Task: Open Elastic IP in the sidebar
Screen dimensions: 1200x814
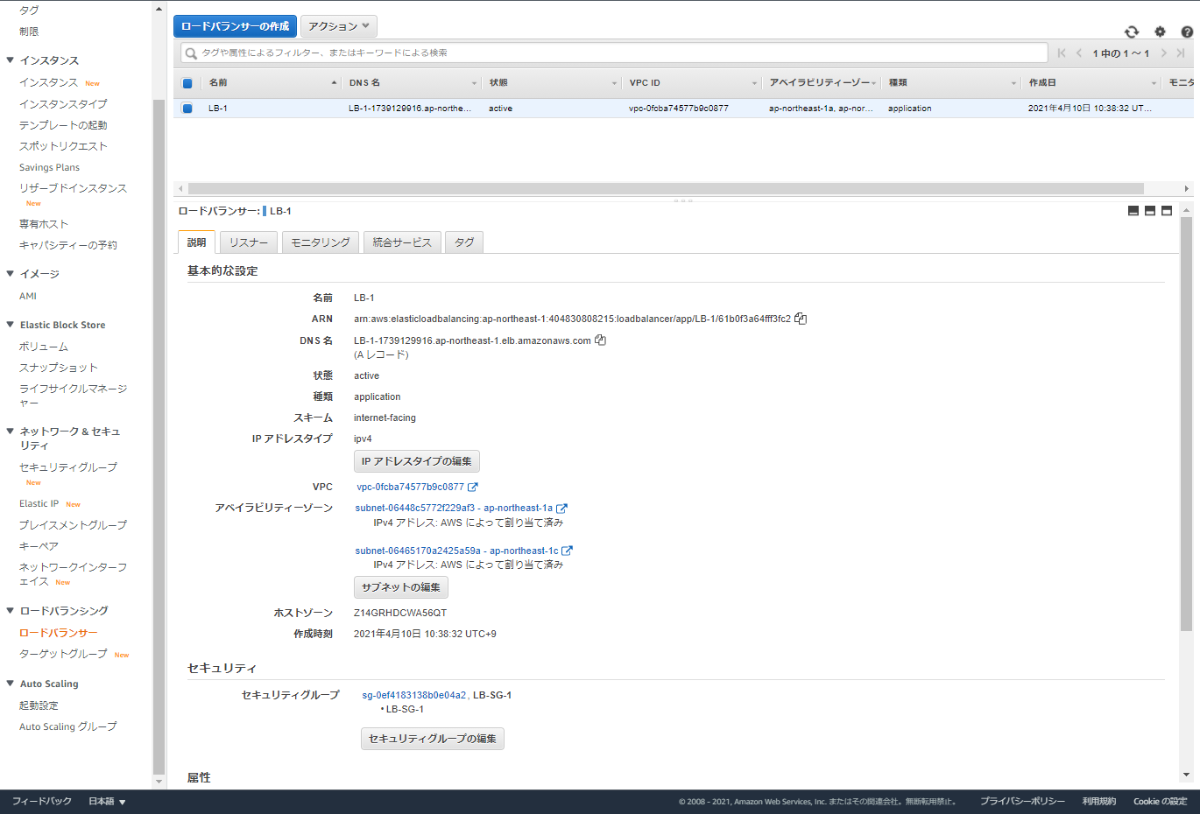Action: (39, 504)
